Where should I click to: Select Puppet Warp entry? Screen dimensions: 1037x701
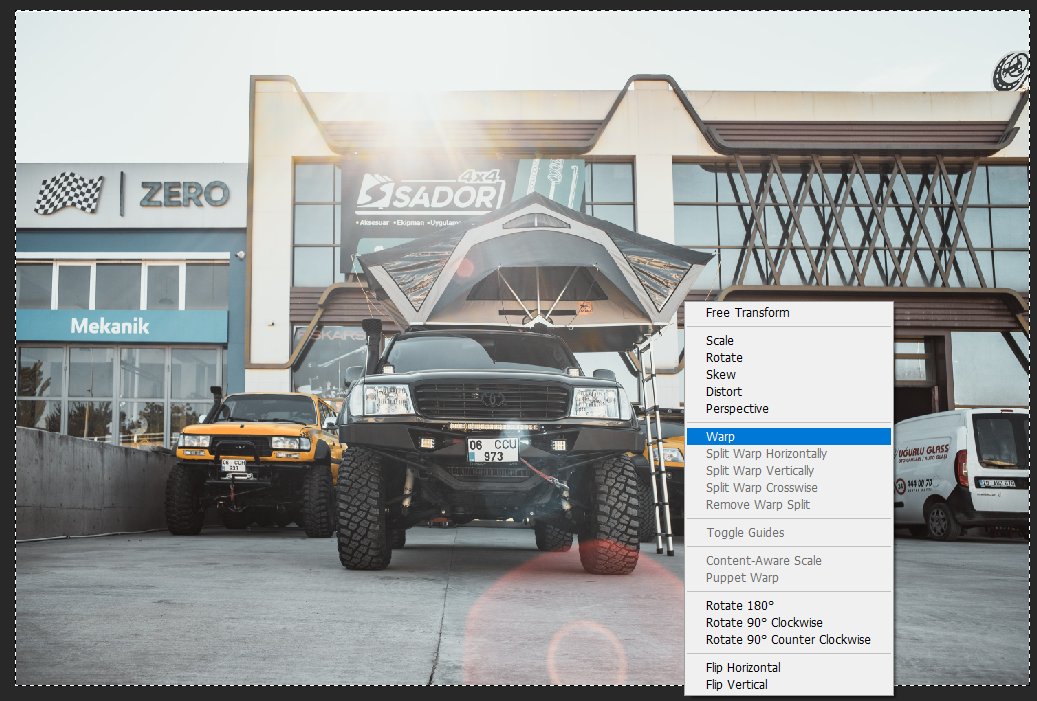[789, 578]
